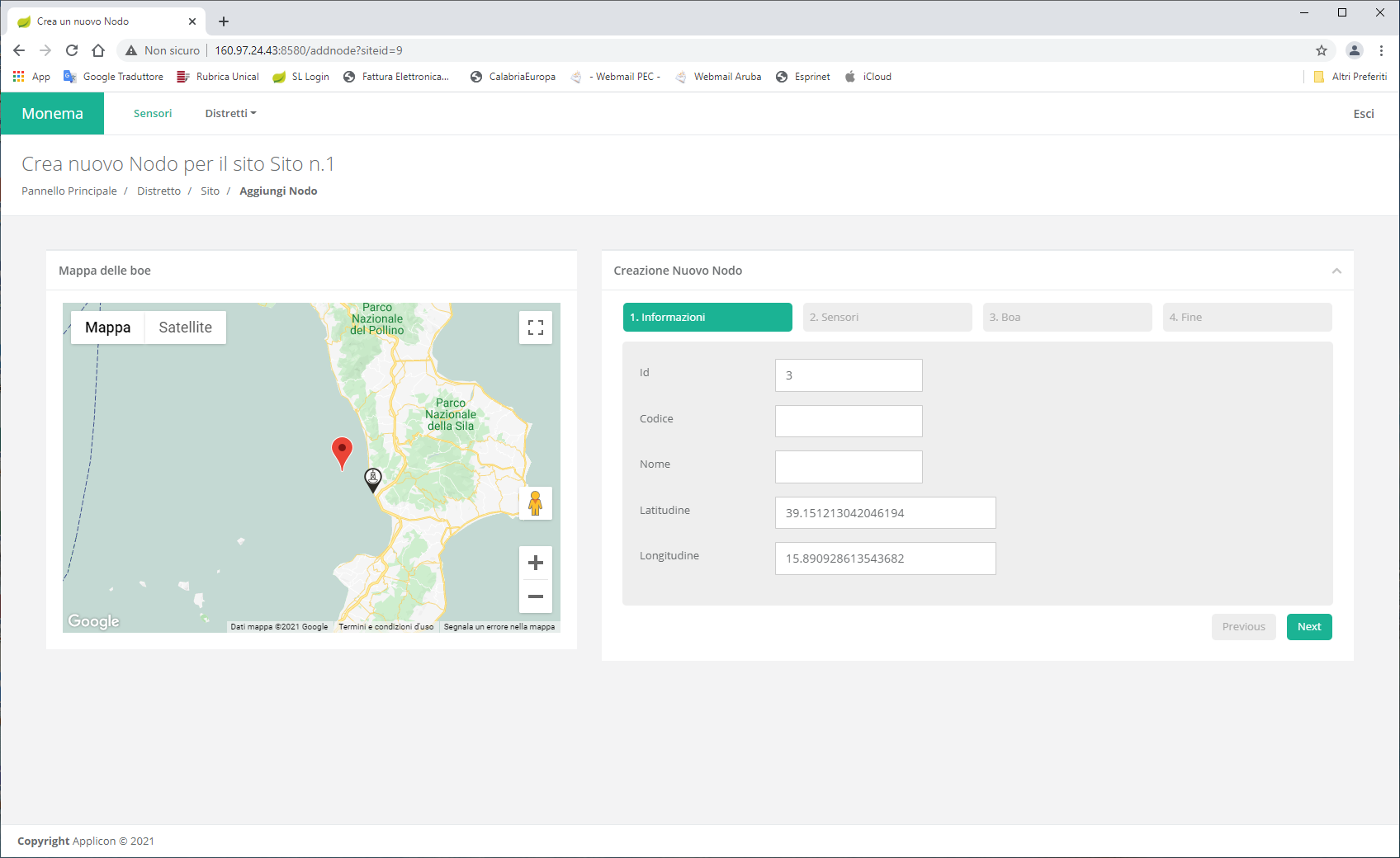Reload the page in the browser
This screenshot has width=1400, height=858.
72,50
